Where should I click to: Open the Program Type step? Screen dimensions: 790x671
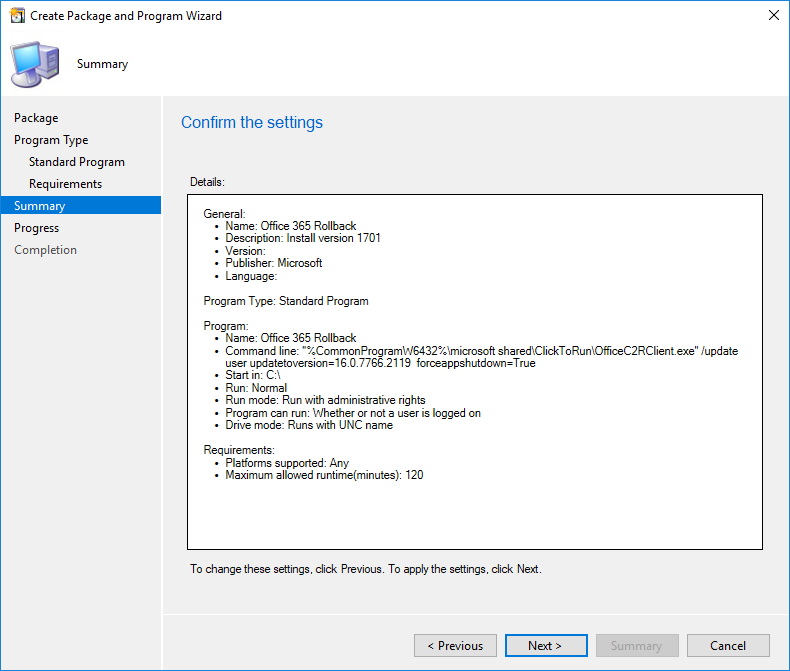pos(51,140)
